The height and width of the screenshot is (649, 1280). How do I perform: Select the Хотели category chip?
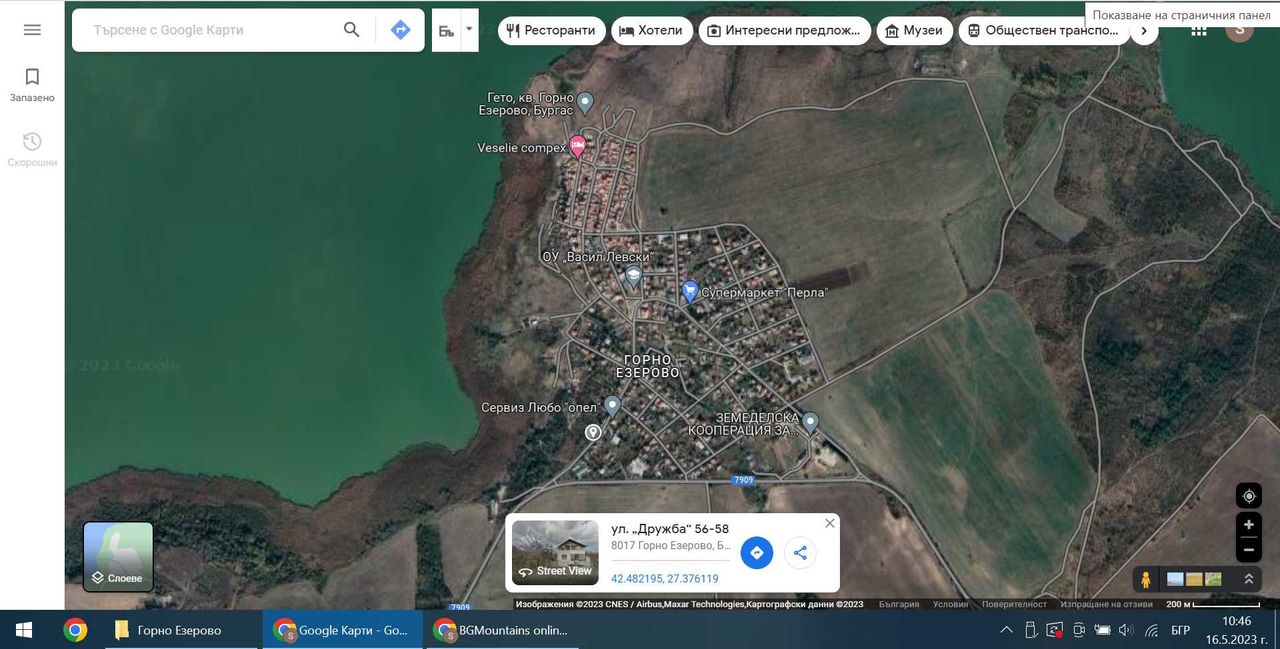tap(651, 30)
